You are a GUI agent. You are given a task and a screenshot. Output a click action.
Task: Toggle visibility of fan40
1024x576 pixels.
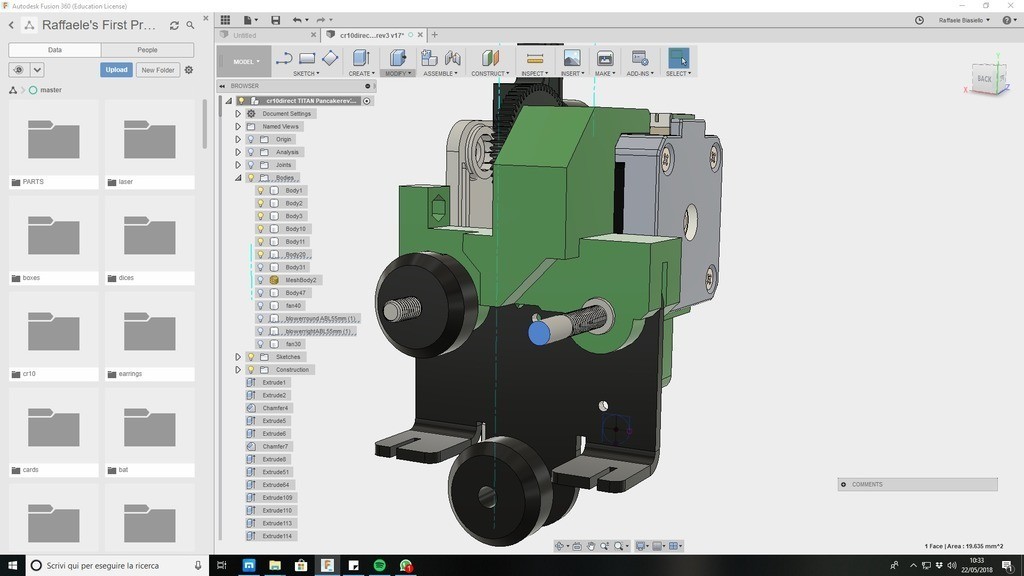click(260, 306)
